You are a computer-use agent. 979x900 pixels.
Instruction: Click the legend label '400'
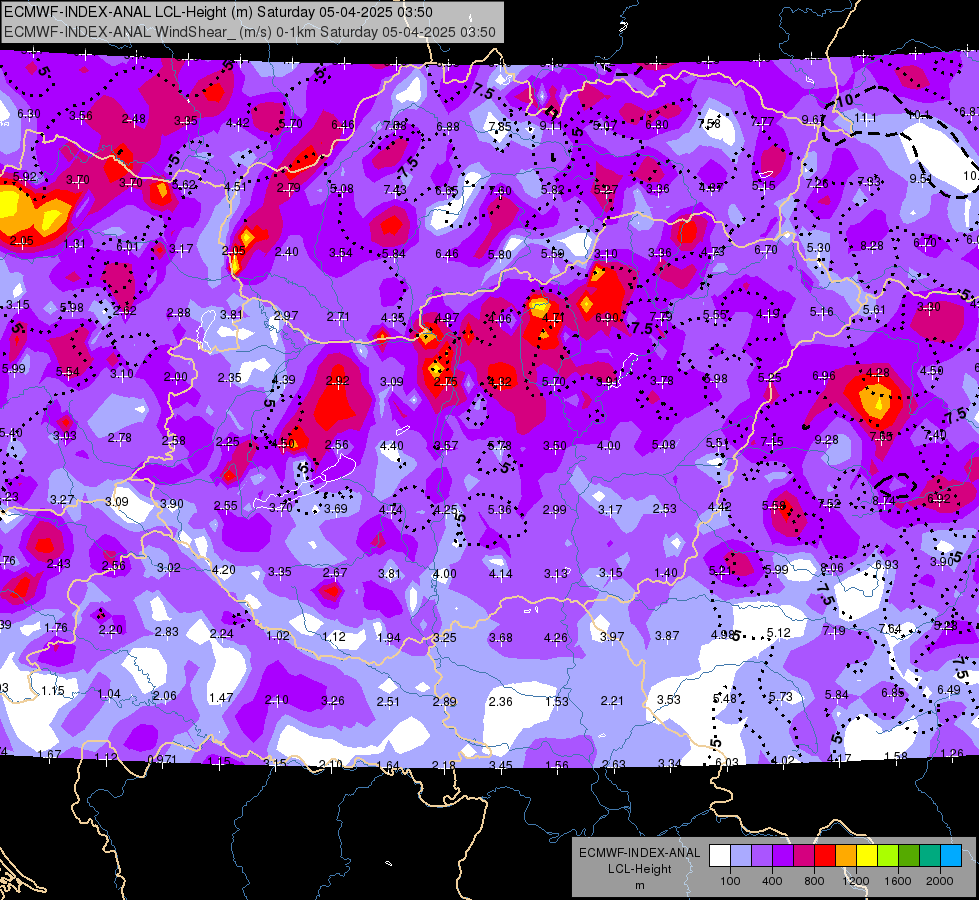click(772, 881)
